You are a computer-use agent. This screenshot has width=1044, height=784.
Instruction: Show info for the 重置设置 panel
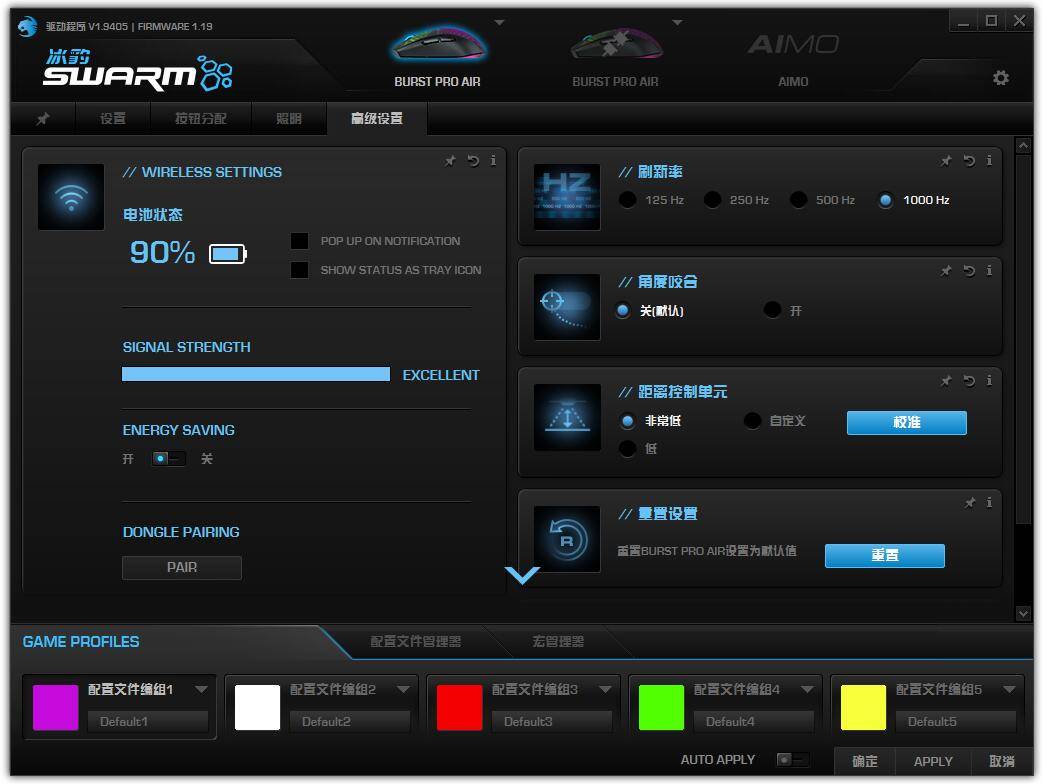pos(989,502)
